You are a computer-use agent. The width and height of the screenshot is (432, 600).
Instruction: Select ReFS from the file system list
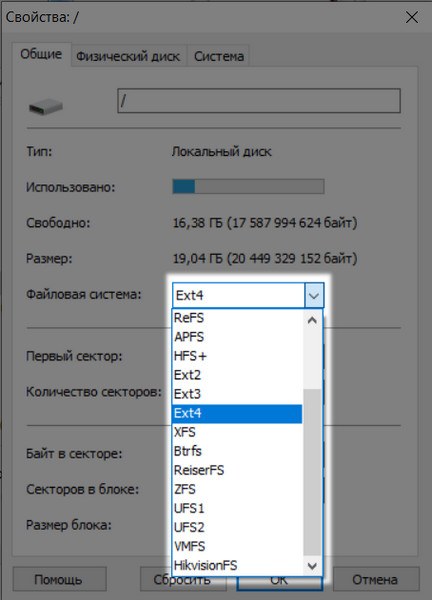click(x=237, y=318)
